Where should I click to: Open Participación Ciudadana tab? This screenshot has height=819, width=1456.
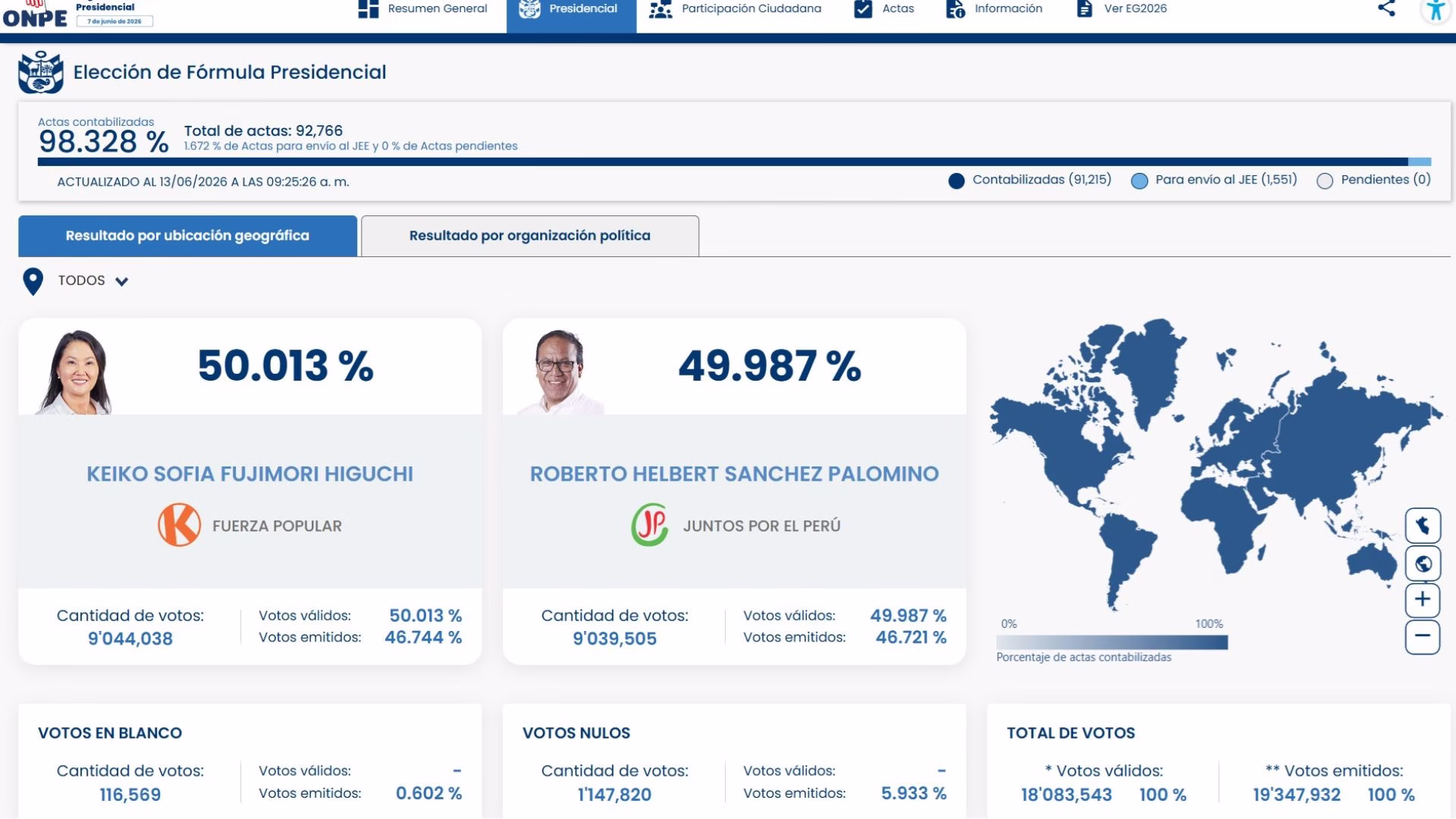point(735,9)
